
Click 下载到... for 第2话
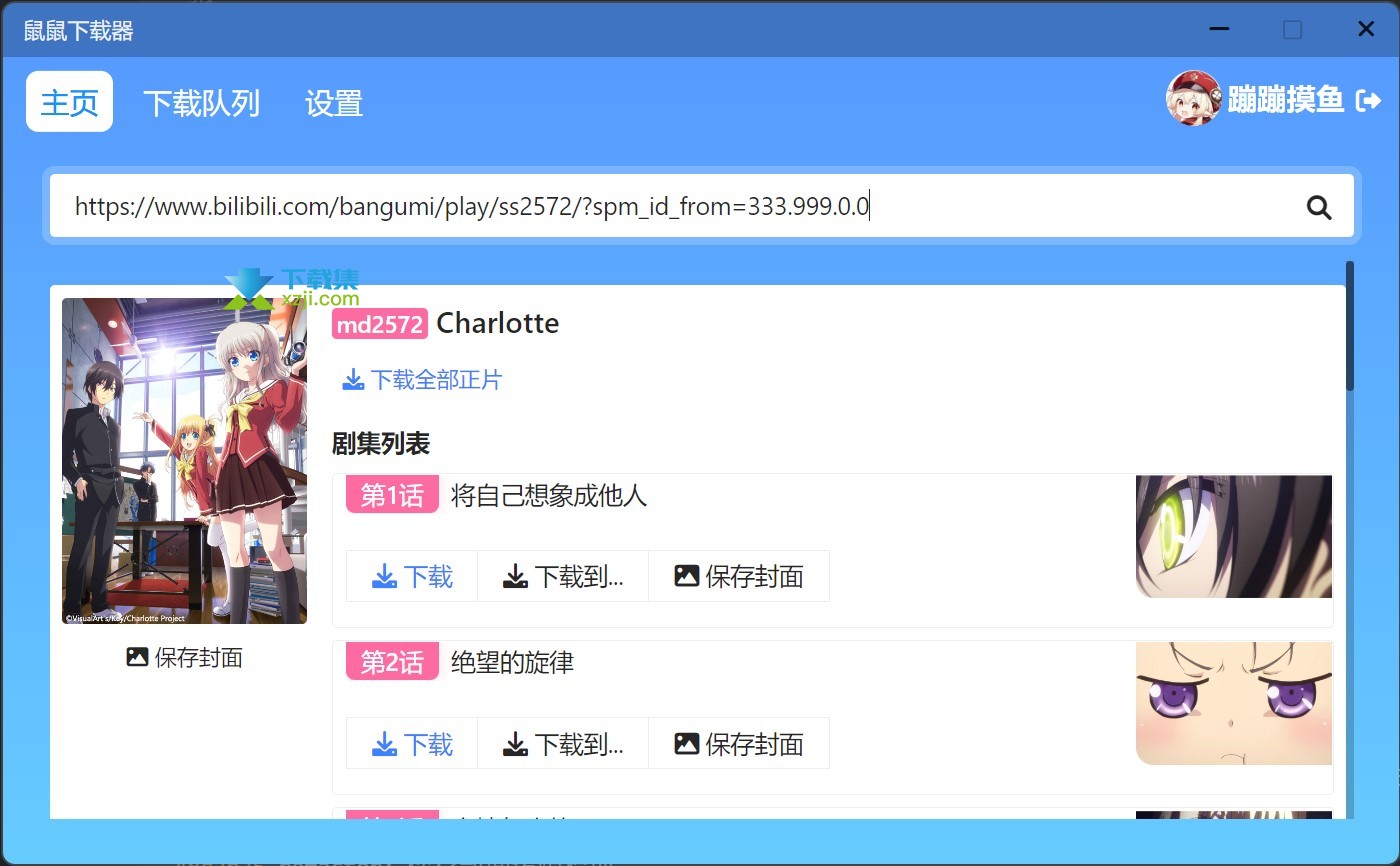[x=563, y=743]
